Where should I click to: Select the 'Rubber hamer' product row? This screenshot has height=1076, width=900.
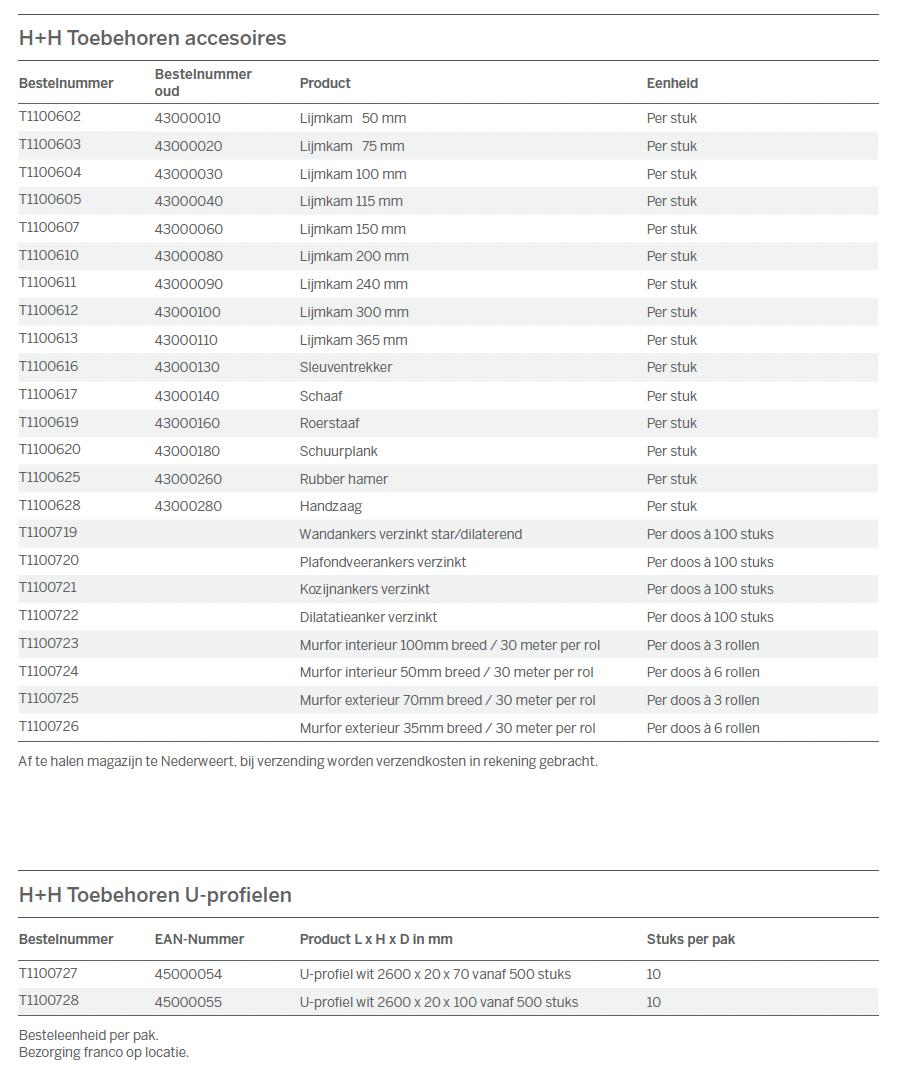(x=344, y=479)
